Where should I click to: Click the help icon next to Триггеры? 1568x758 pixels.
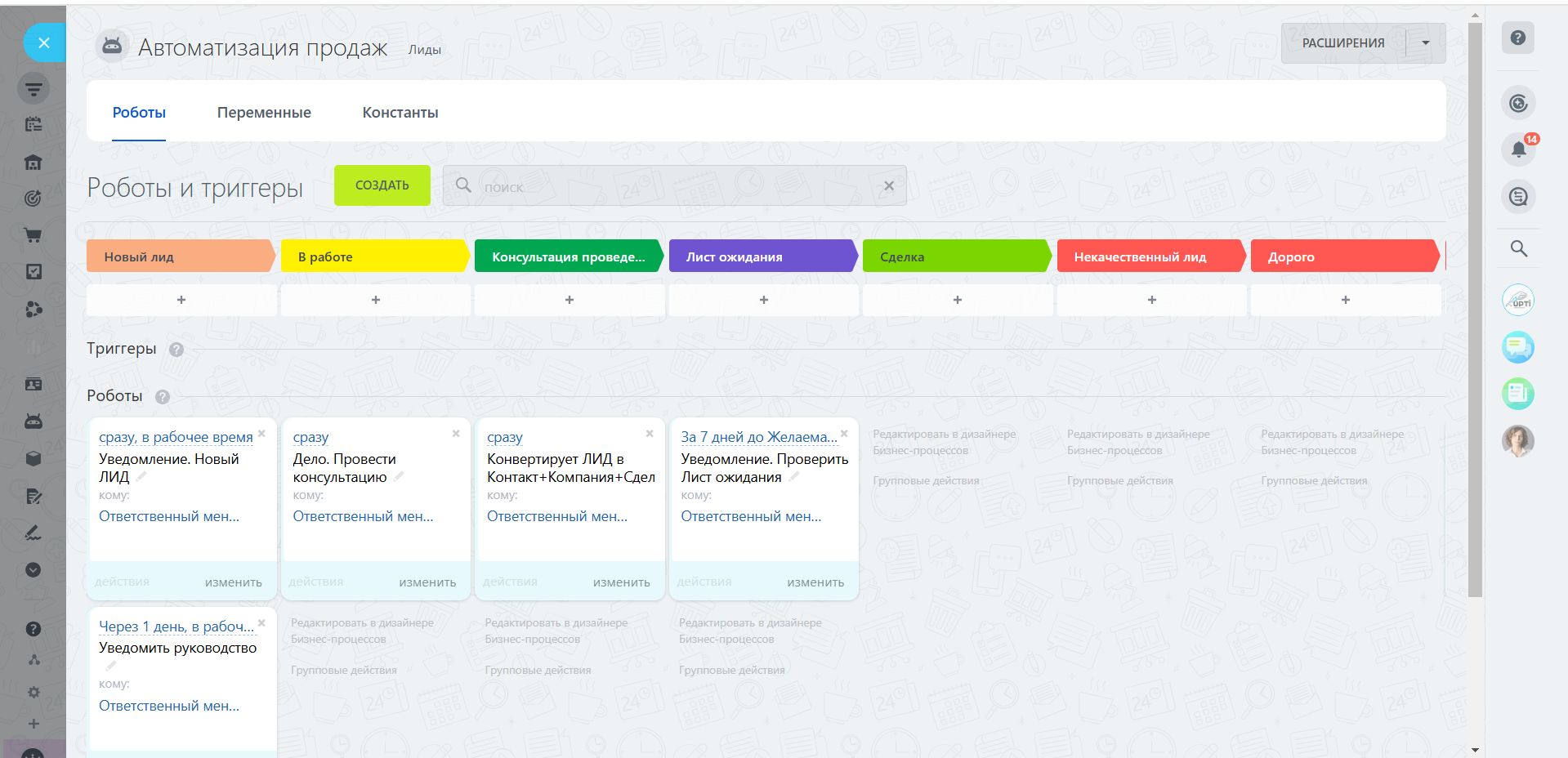(176, 350)
